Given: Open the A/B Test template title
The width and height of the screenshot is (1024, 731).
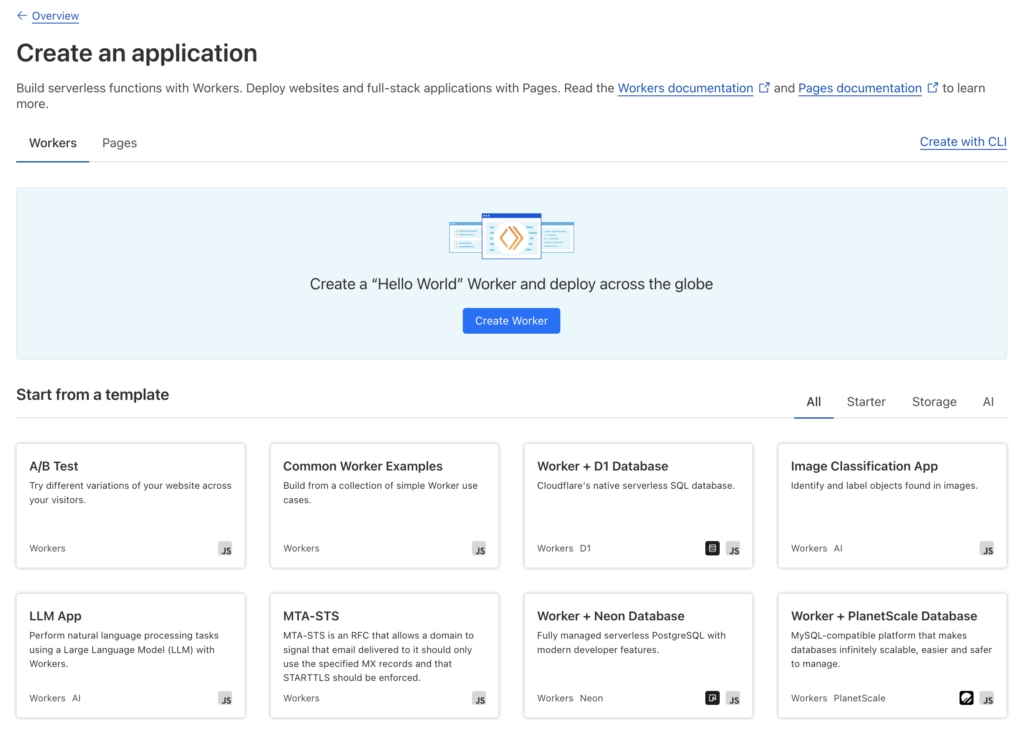Looking at the screenshot, I should click(54, 466).
